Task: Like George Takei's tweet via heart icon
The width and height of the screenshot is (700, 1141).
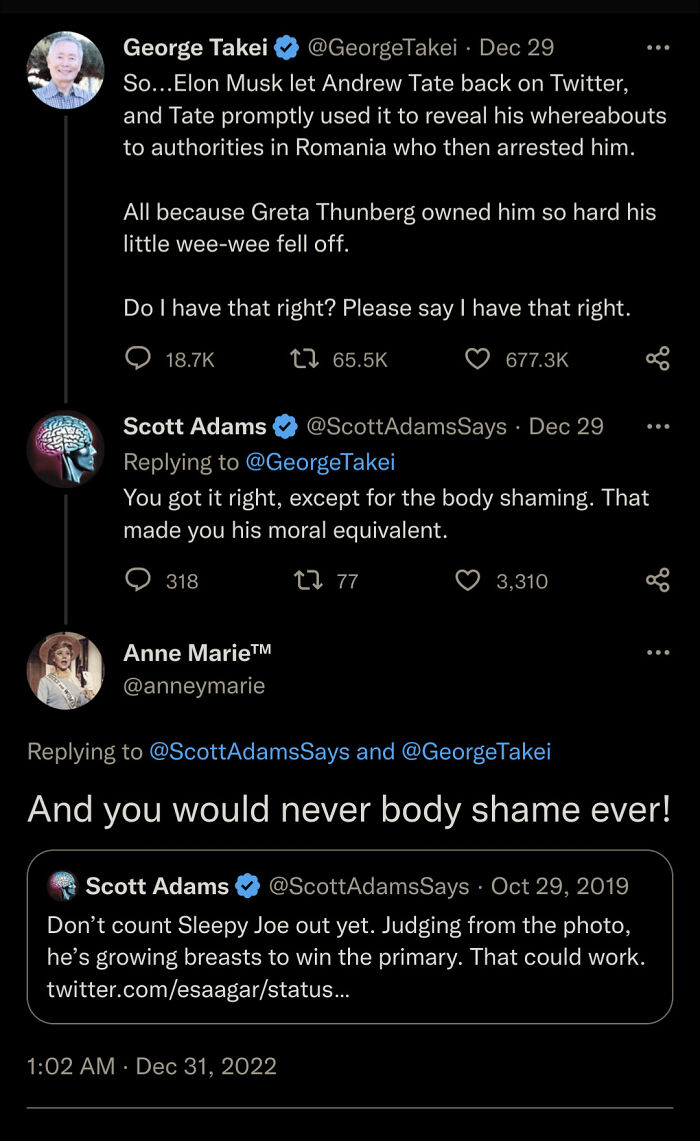Action: coord(477,359)
